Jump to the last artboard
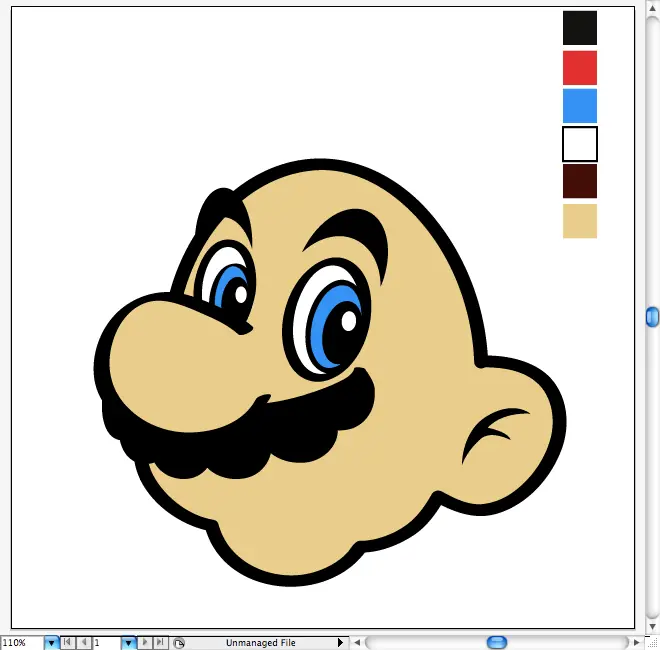This screenshot has height=650, width=660. click(160, 643)
